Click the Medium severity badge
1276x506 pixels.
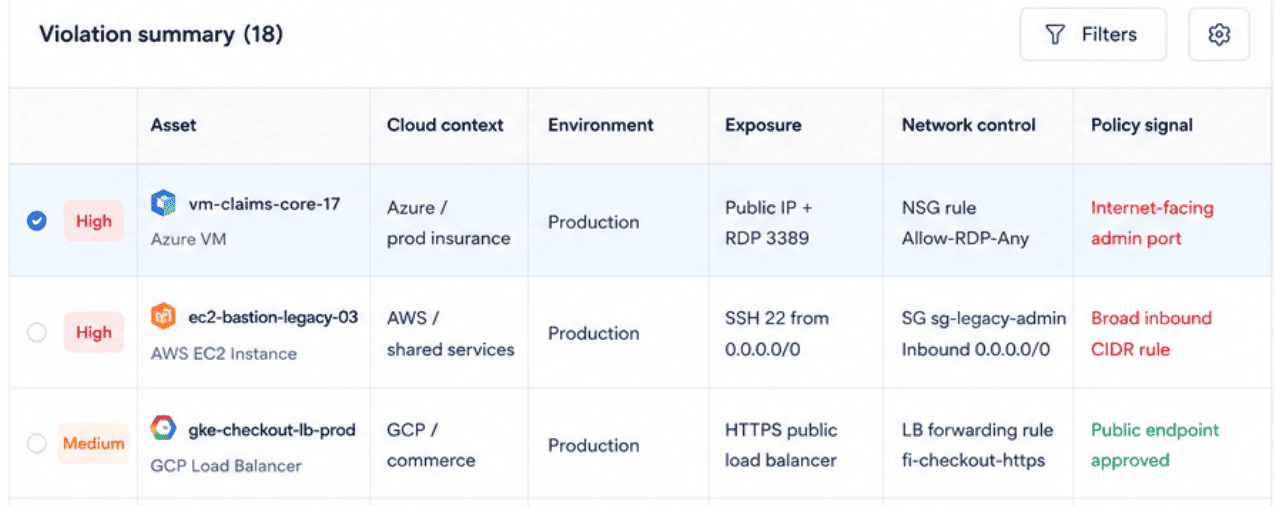pyautogui.click(x=93, y=443)
